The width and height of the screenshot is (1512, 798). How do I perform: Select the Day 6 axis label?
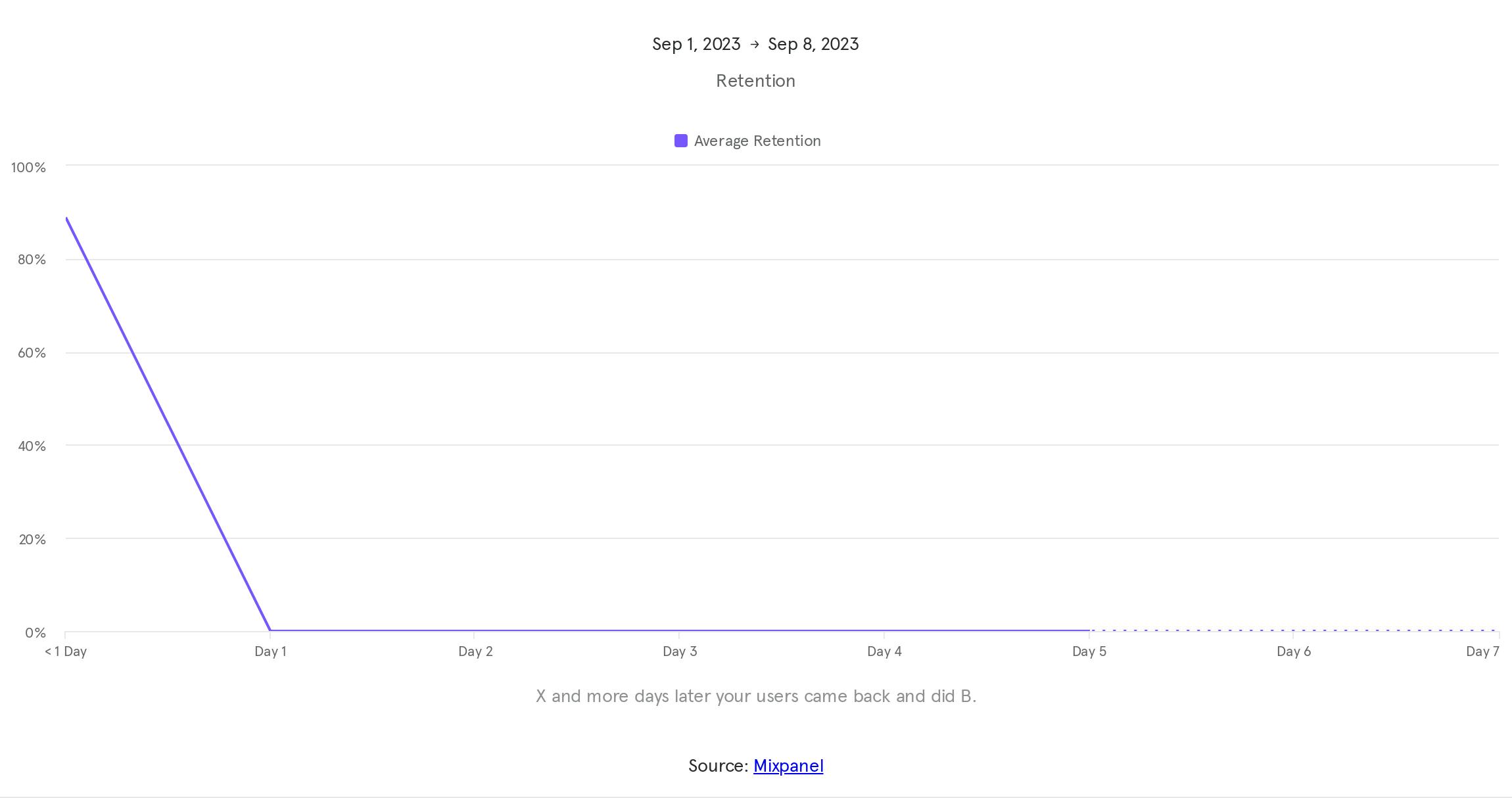pyautogui.click(x=1294, y=651)
